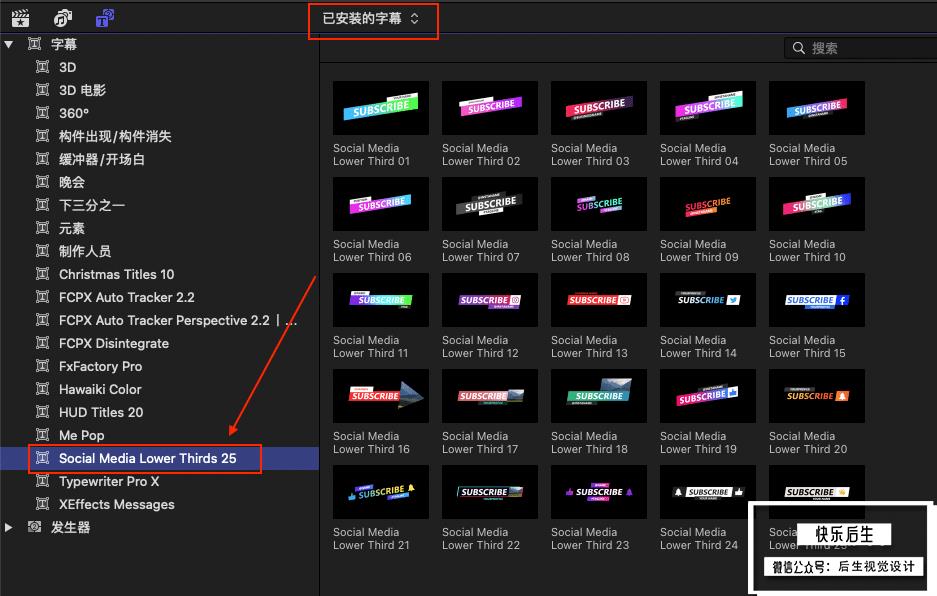Open the Photos and Audio sidebar icon
Viewport: 937px width, 596px height.
(x=63, y=18)
